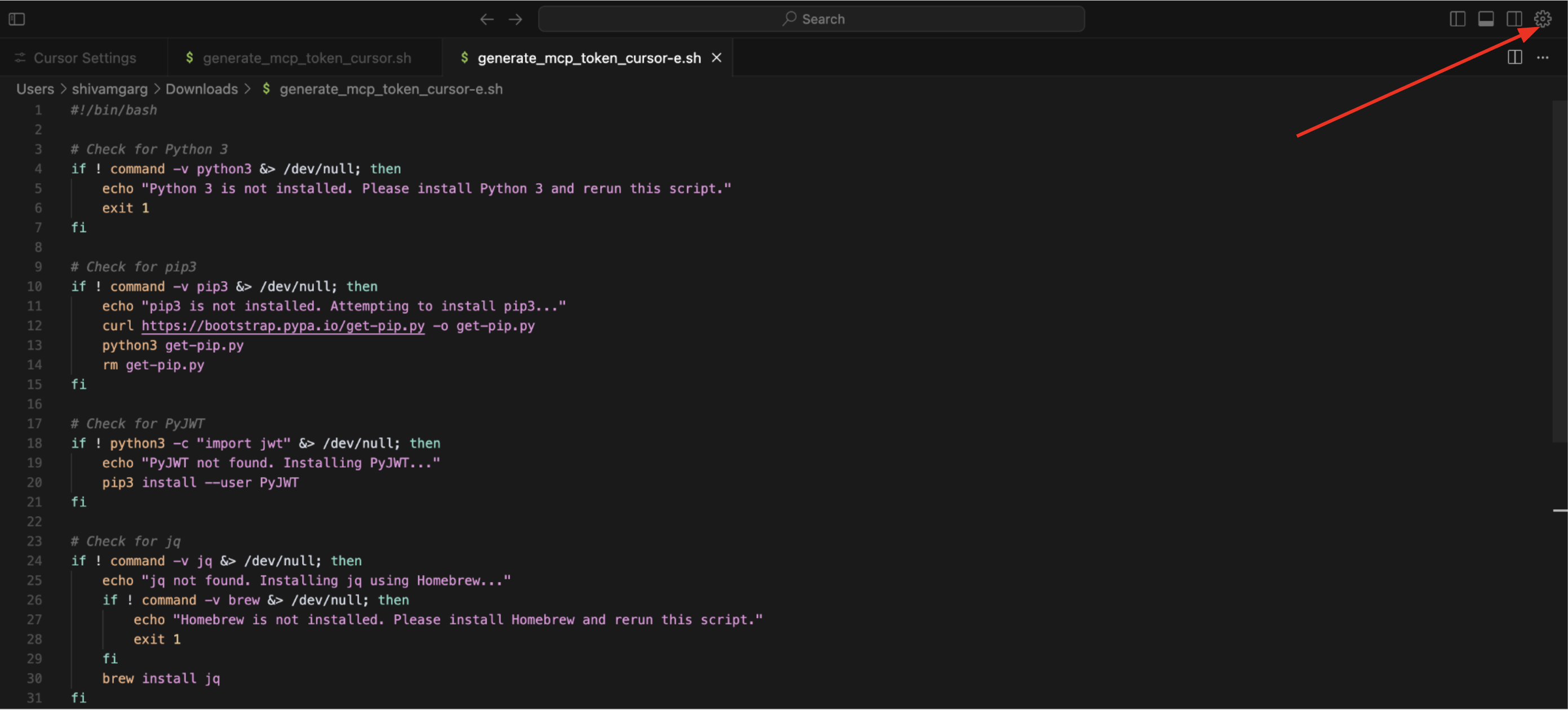Expand the Users breadcrumb segment
Viewport: 1568px width, 710px height.
(35, 89)
